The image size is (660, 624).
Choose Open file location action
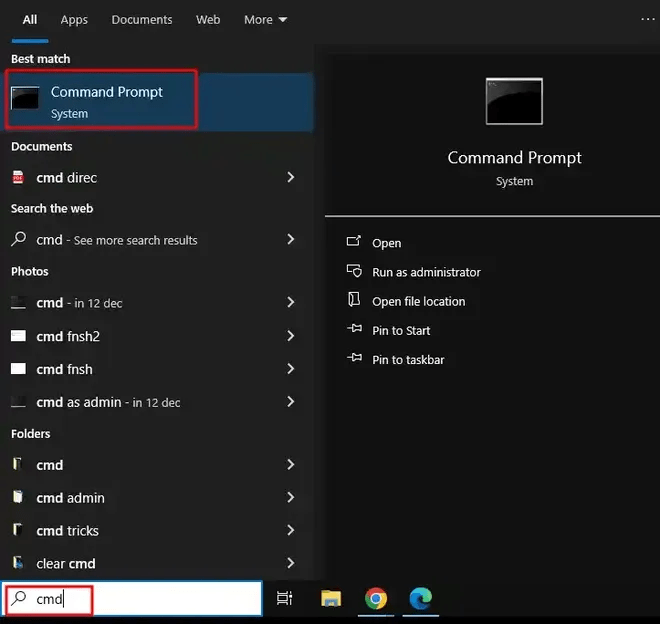coord(418,301)
